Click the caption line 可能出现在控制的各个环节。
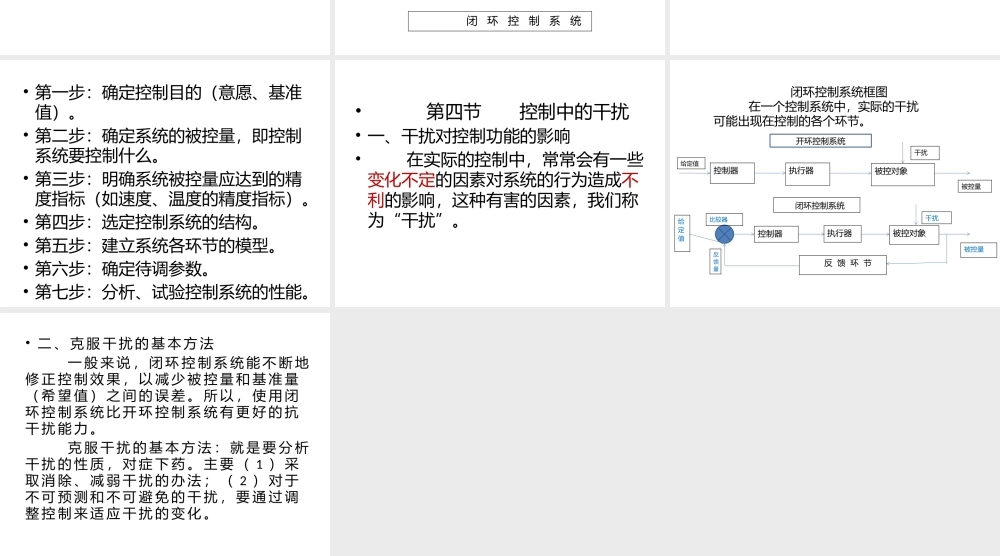This screenshot has height=556, width=1000. point(789,121)
